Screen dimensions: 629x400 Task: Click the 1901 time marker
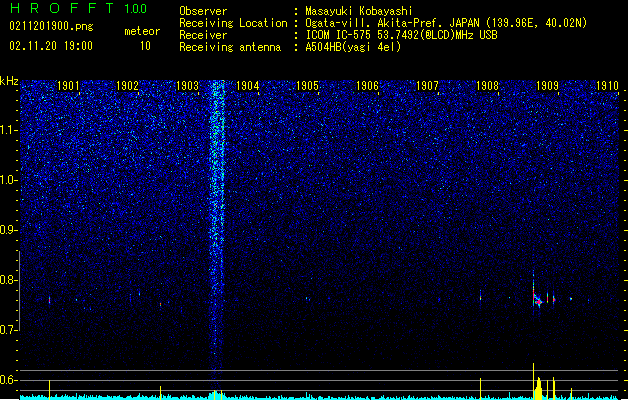coord(68,86)
